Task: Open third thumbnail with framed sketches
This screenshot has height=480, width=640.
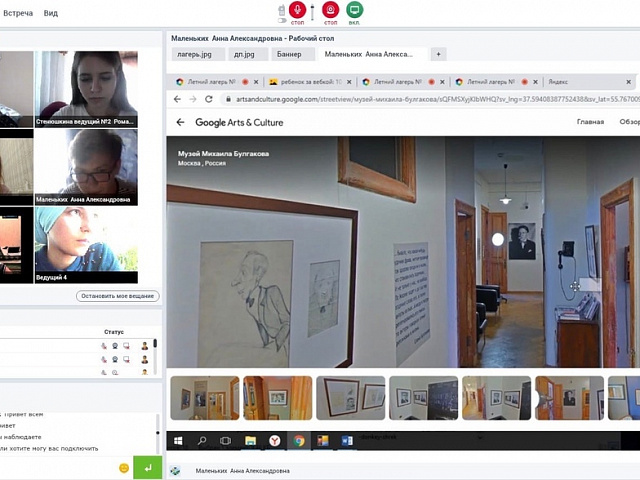Action: click(x=351, y=398)
